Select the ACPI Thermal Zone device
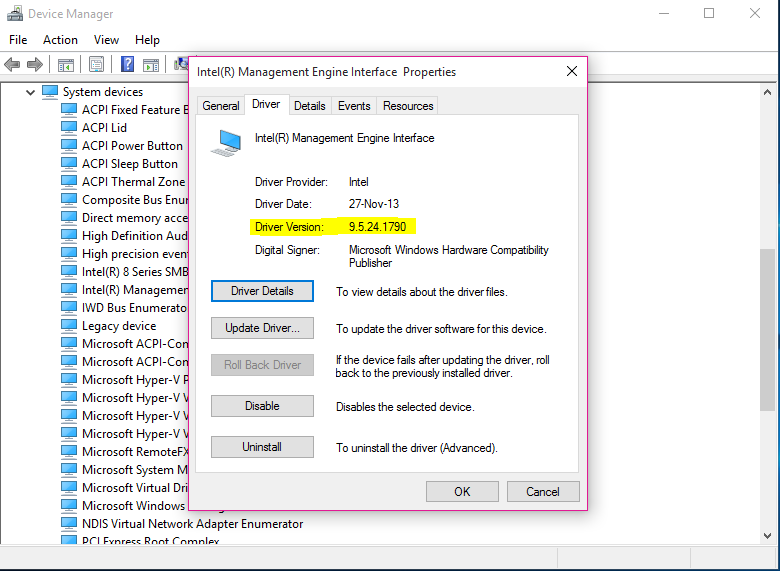 pyautogui.click(x=133, y=182)
